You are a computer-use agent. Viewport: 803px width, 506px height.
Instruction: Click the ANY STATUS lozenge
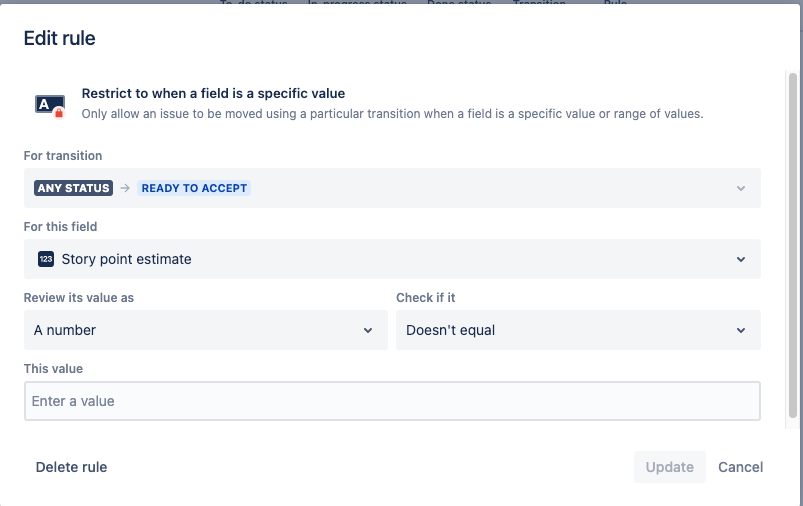tap(74, 188)
